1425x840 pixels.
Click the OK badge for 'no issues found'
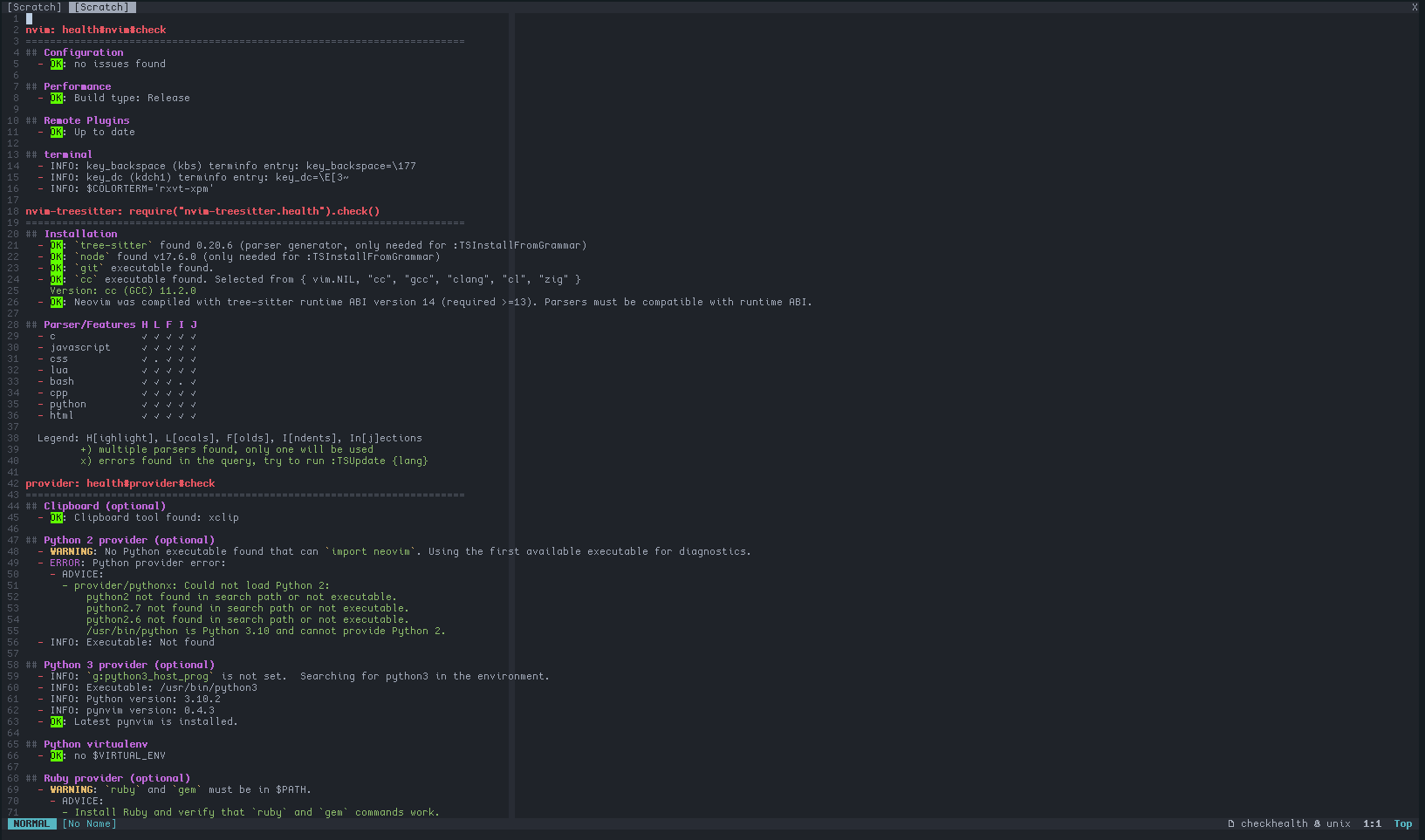pyautogui.click(x=56, y=64)
